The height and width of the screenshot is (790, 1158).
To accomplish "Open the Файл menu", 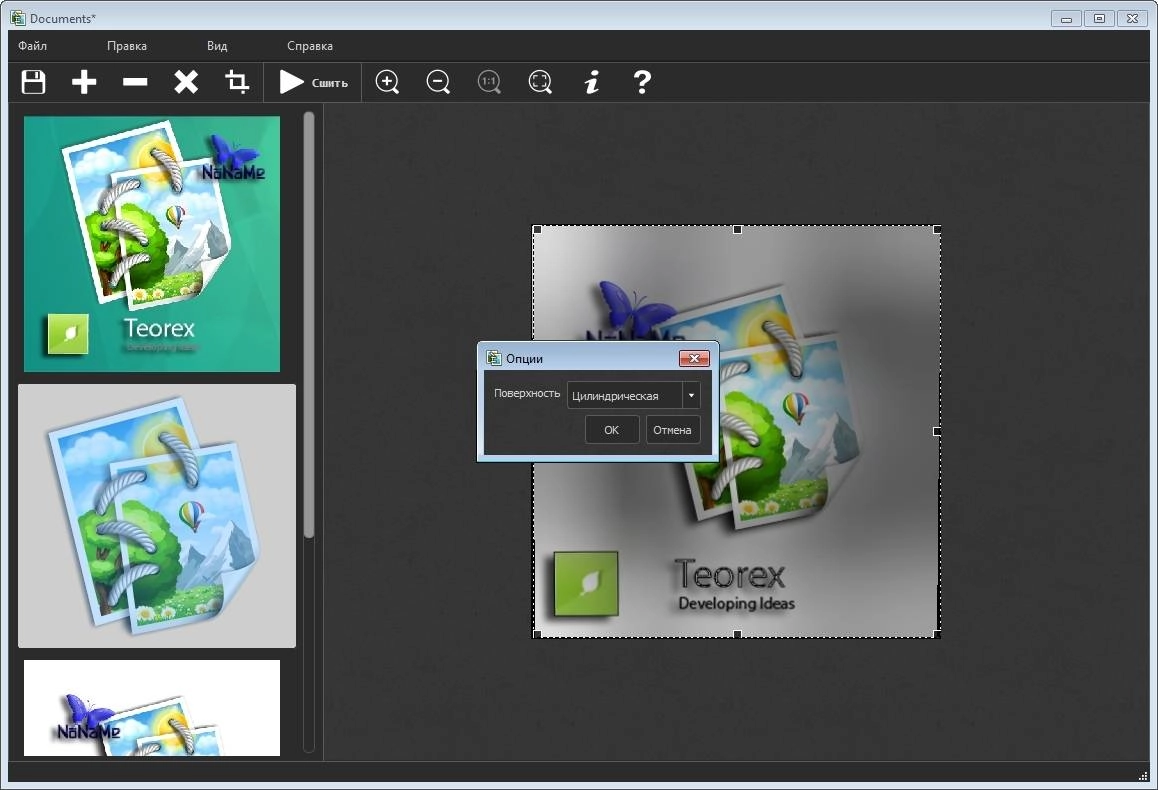I will coord(32,46).
